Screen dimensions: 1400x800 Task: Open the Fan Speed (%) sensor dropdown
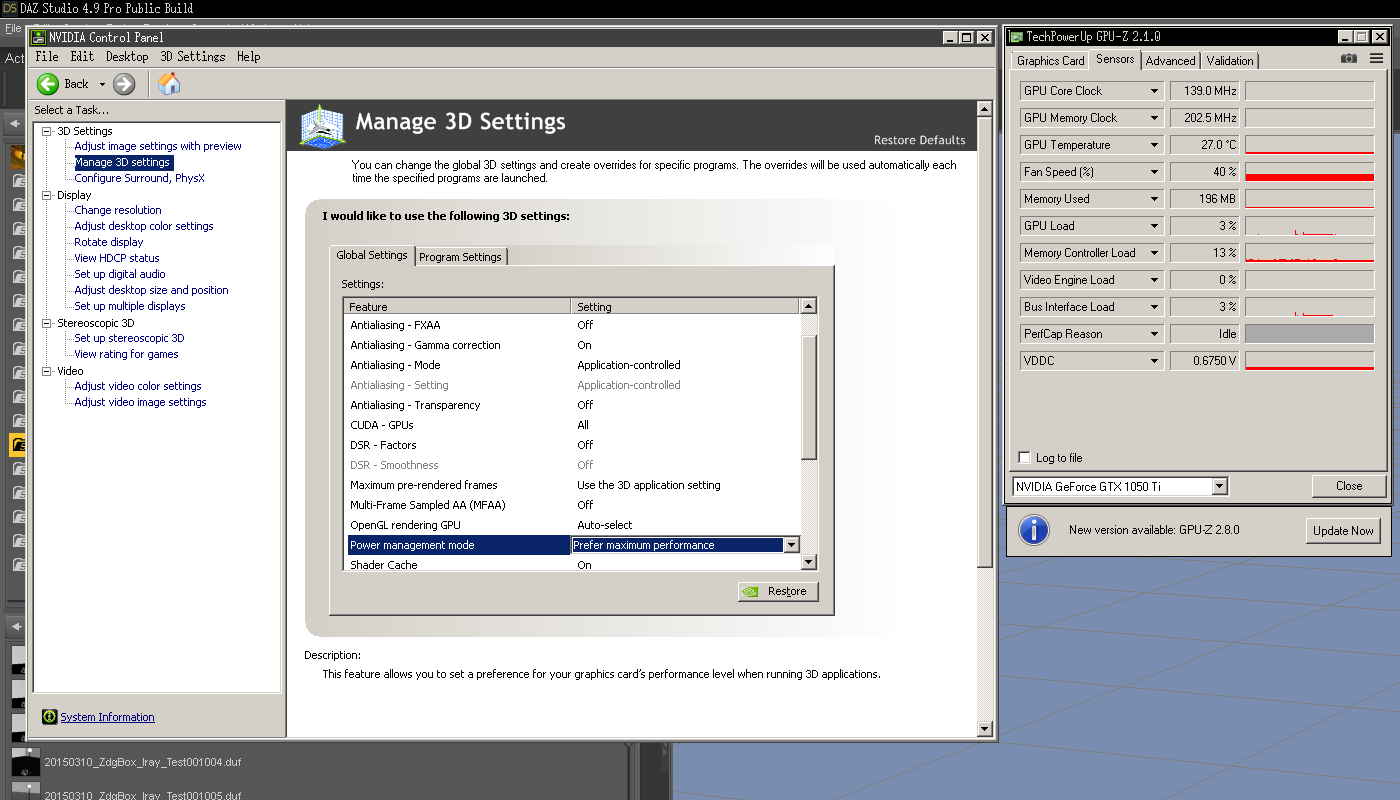[x=1154, y=172]
